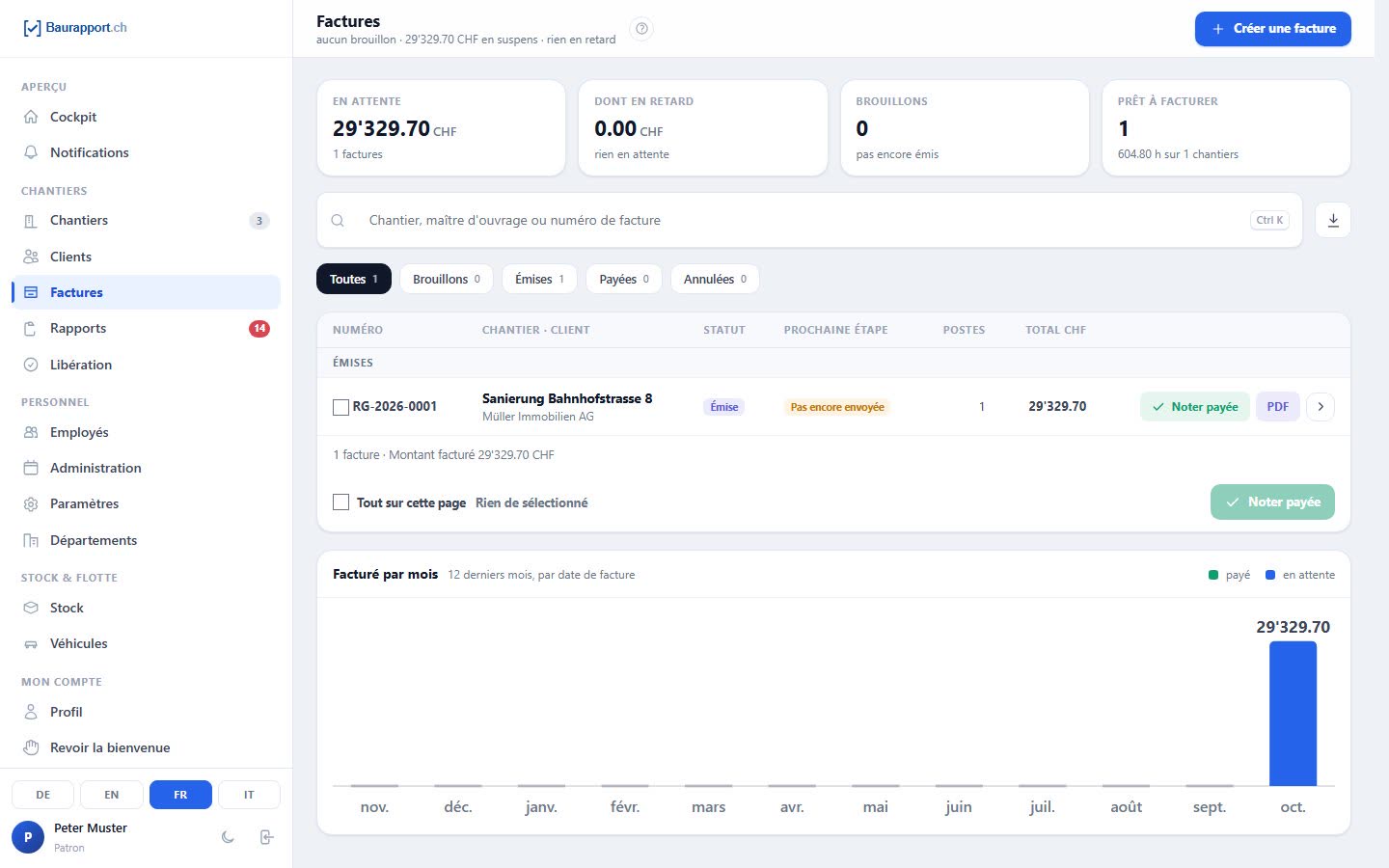1389x868 pixels.
Task: Open Notifications in the sidebar
Action: pyautogui.click(x=146, y=152)
